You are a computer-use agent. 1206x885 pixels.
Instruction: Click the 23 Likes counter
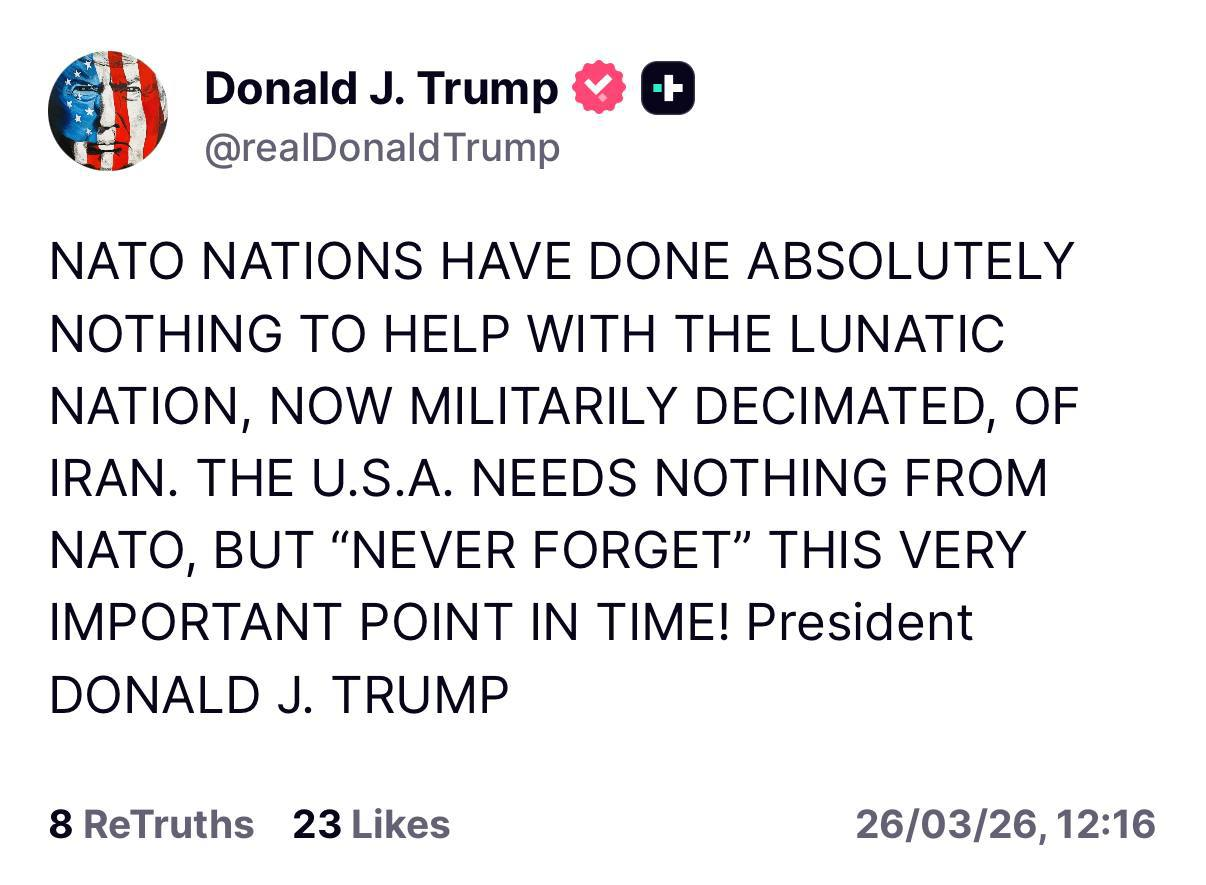[x=371, y=826]
